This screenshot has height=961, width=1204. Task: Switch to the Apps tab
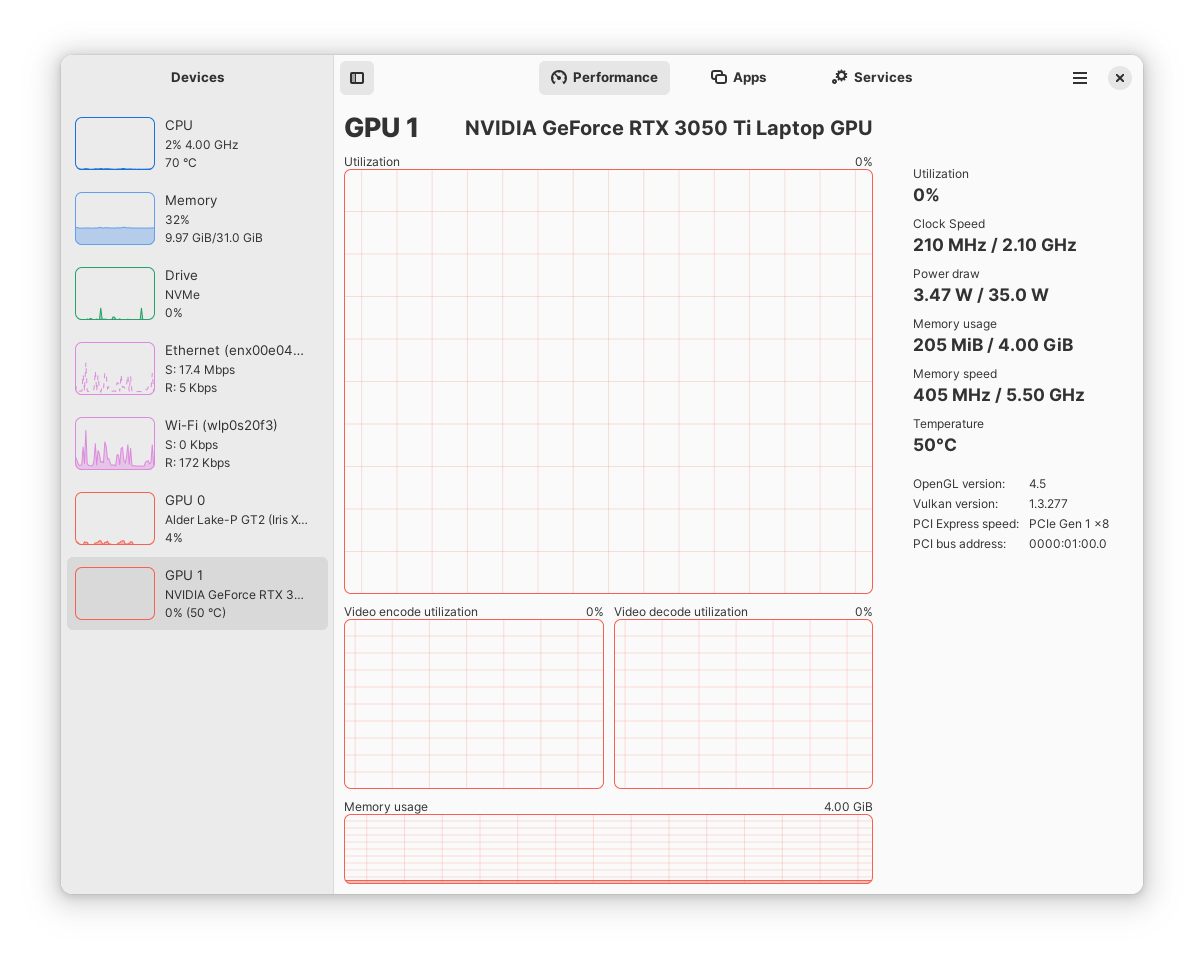point(738,78)
